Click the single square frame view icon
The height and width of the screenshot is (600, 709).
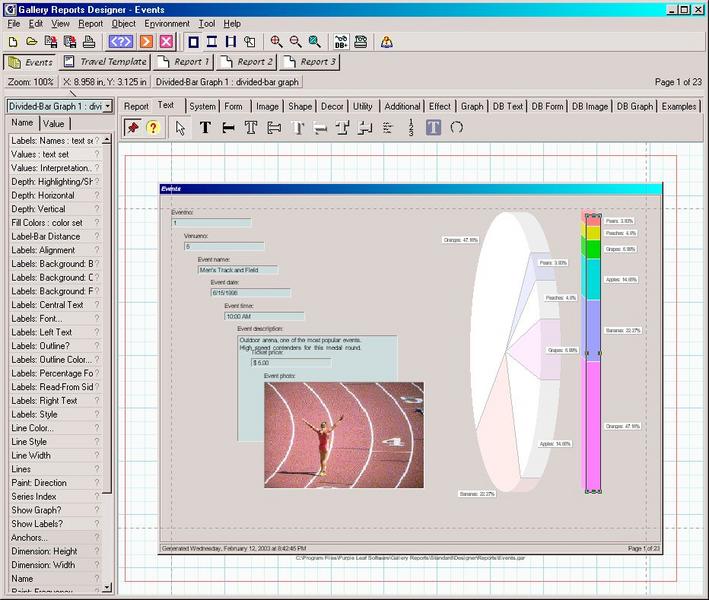194,42
